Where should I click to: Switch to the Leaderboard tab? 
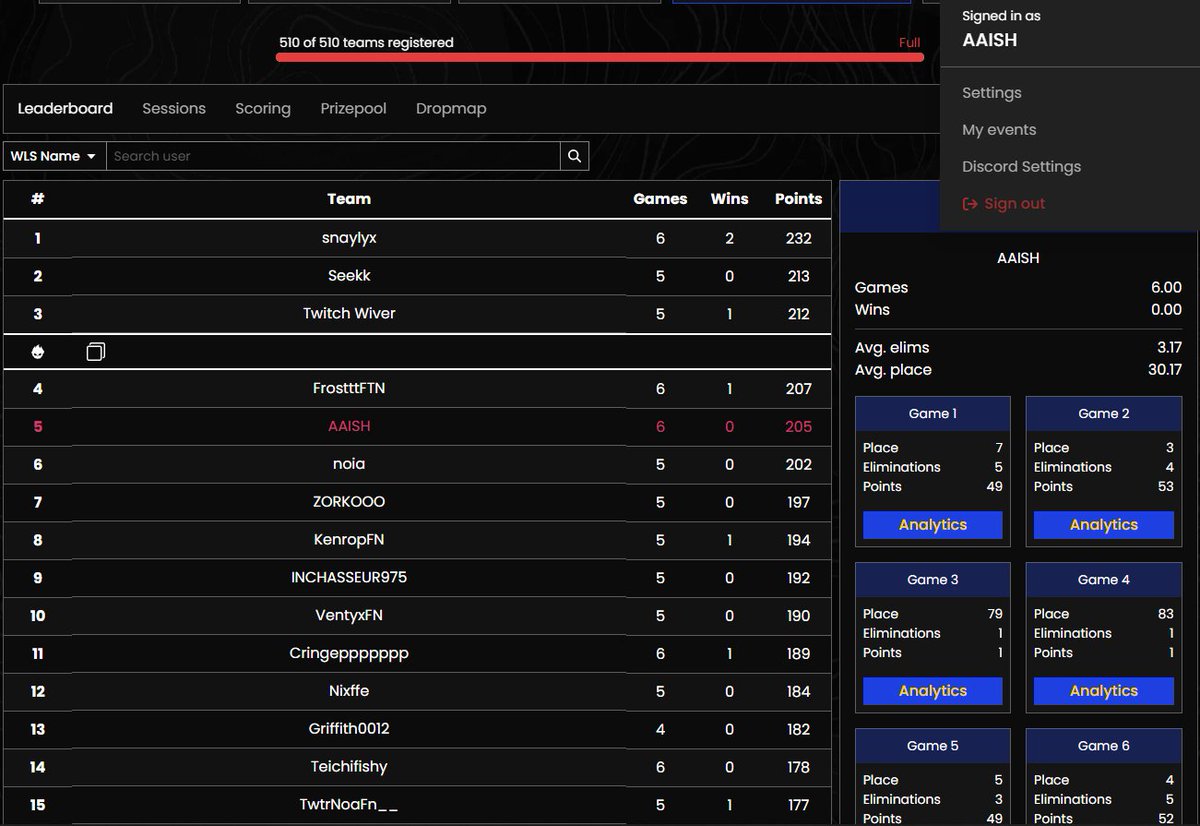pos(65,108)
